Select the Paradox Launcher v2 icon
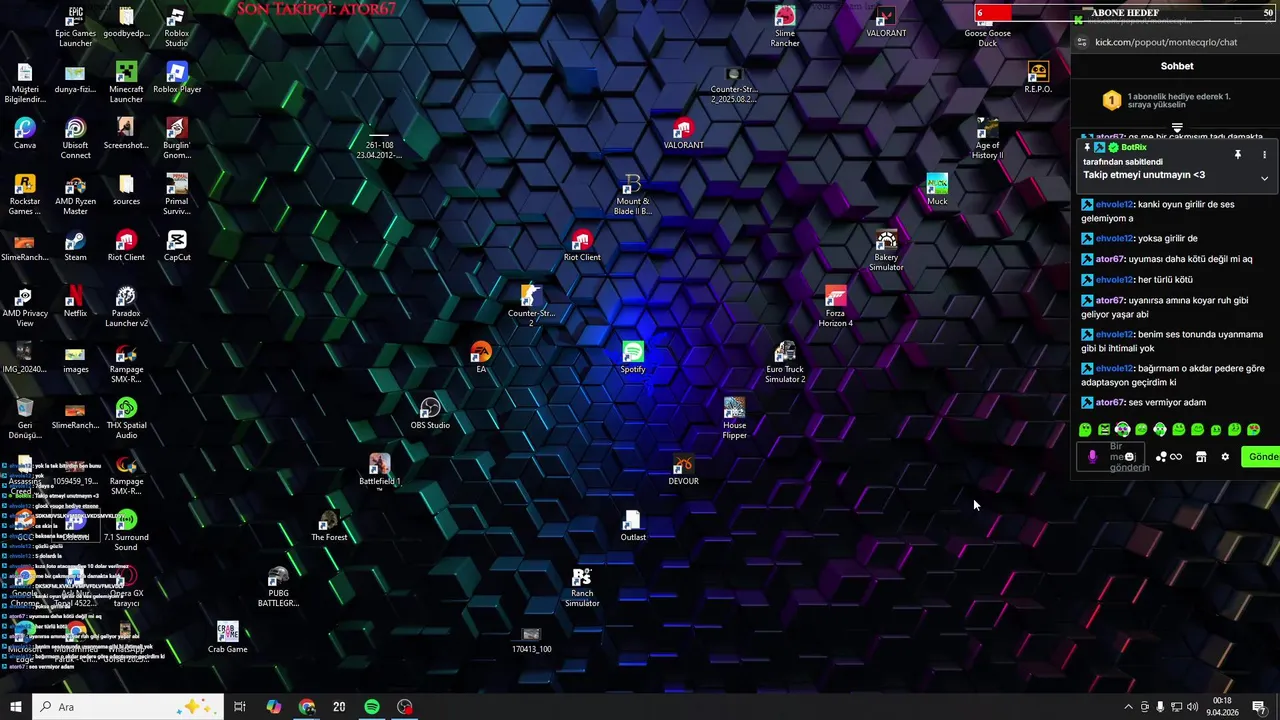The image size is (1280, 720). [x=126, y=306]
